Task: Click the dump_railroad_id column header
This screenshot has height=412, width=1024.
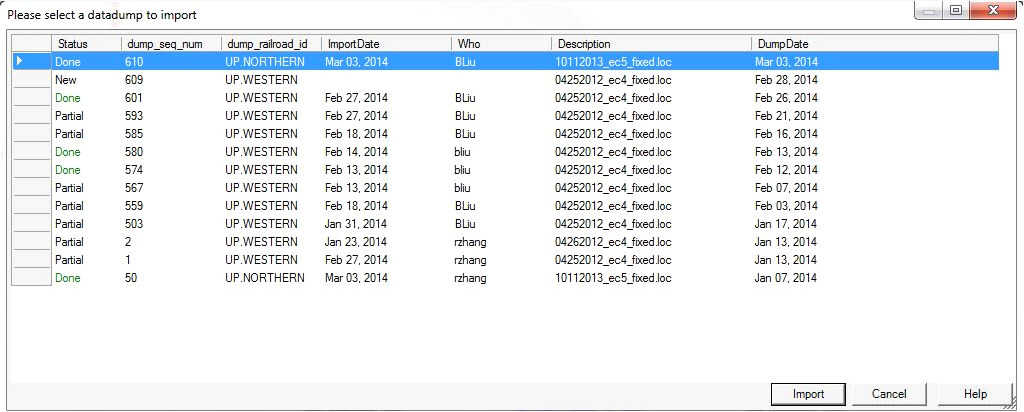Action: 267,44
